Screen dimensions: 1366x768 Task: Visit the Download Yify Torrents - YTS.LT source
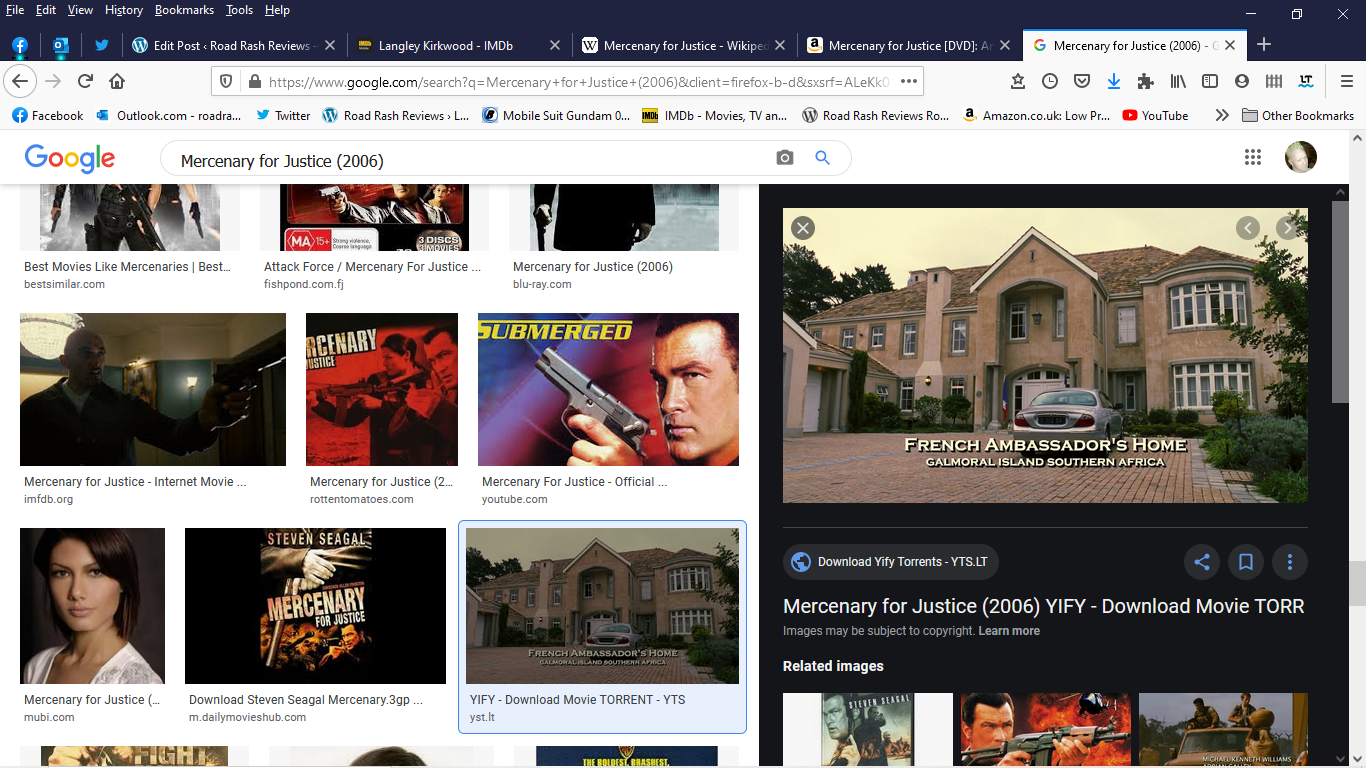point(890,562)
